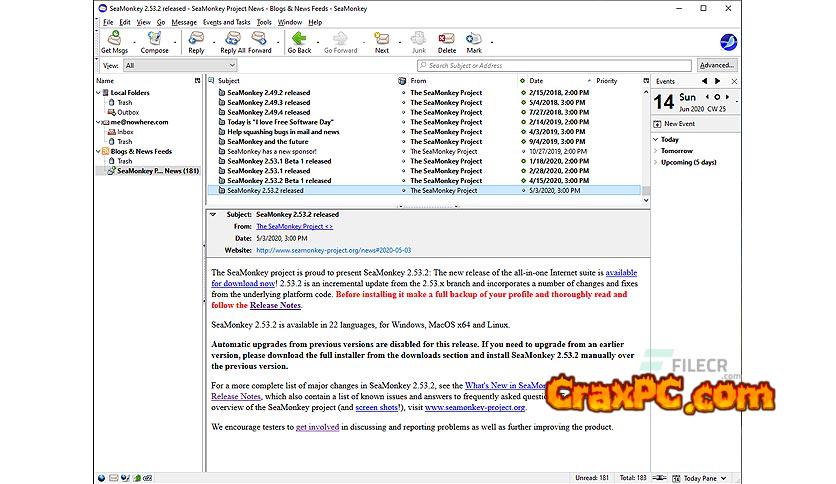Screen dimensions: 836x484
Task: Open the View filter dropdown
Action: point(179,66)
